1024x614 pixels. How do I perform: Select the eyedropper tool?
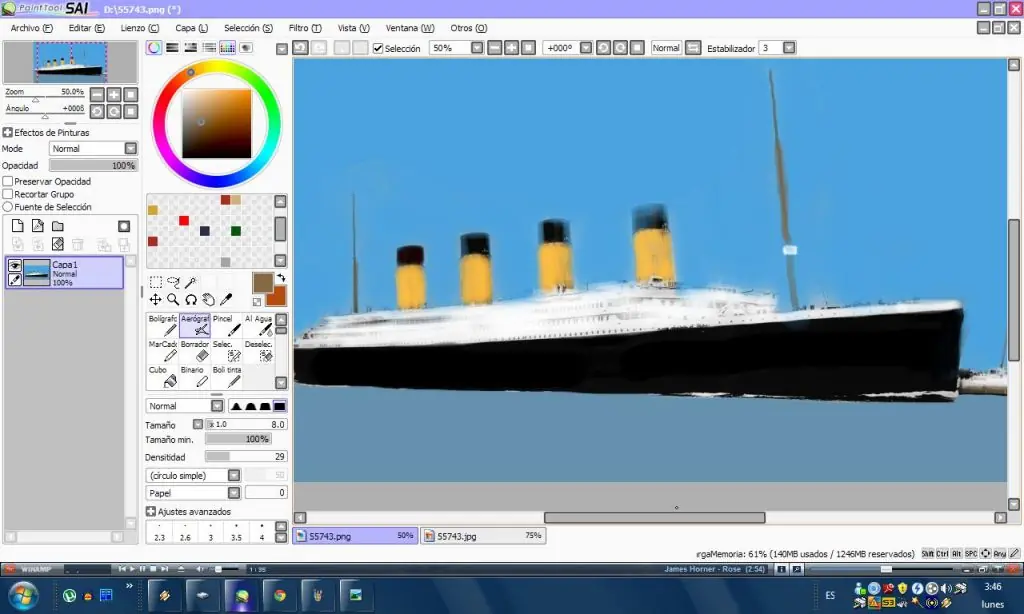226,300
